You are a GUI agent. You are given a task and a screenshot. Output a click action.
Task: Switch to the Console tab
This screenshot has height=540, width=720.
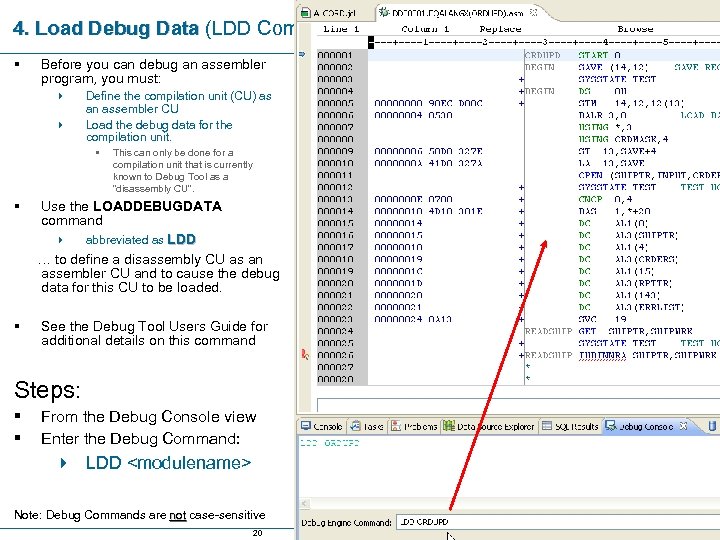(x=327, y=426)
